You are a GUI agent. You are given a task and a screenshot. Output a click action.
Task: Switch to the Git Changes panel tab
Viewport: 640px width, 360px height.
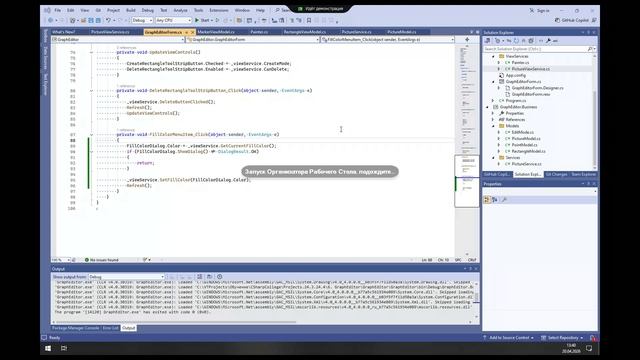pos(556,174)
